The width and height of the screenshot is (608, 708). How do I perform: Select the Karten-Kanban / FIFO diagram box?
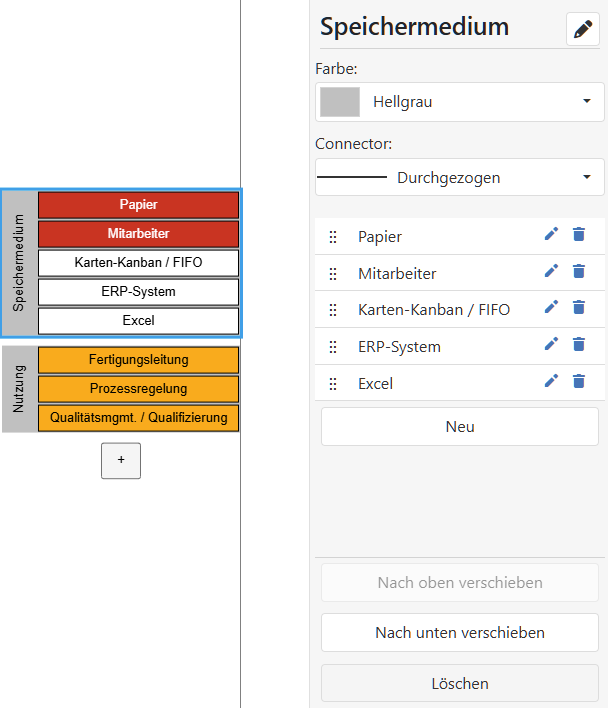coord(139,263)
